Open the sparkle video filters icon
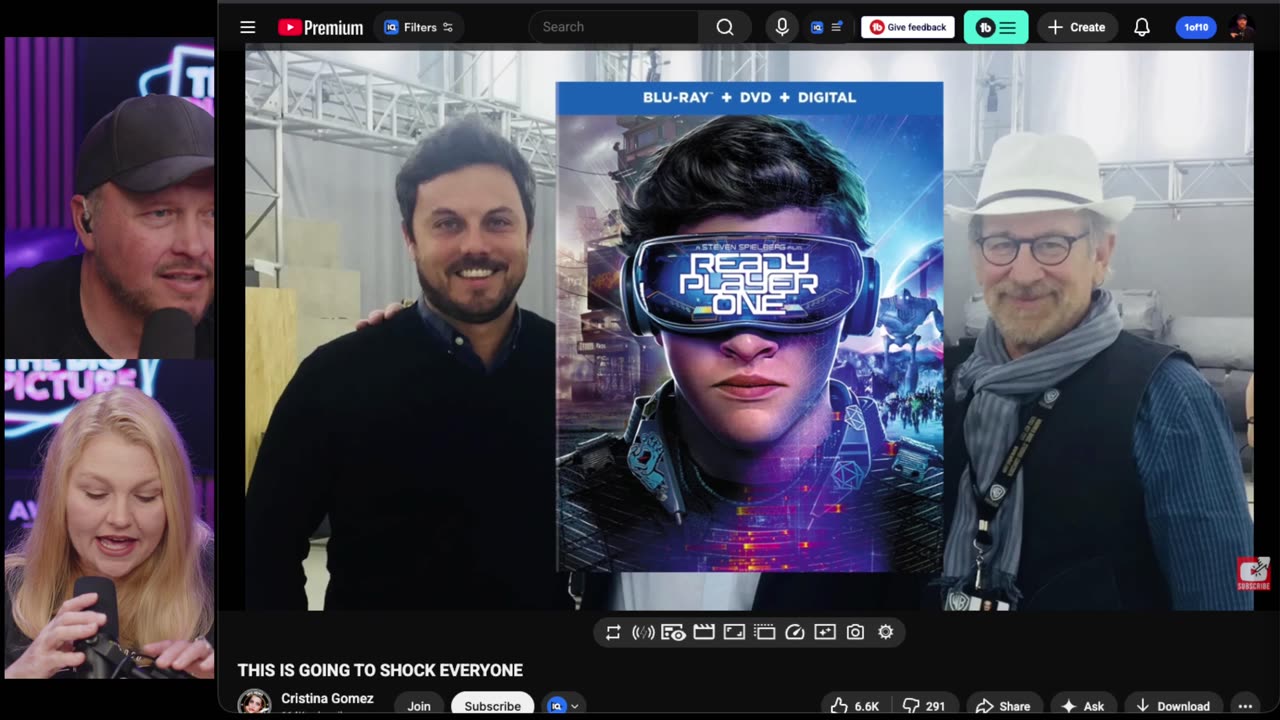The width and height of the screenshot is (1280, 720). [825, 632]
